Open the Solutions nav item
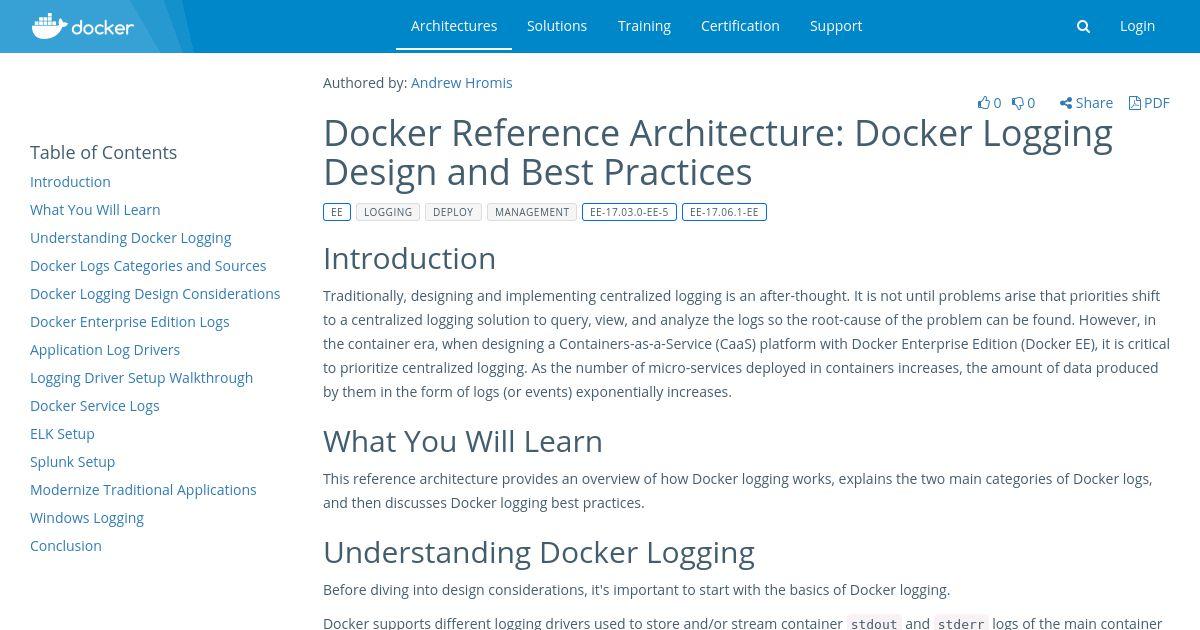Viewport: 1200px width, 630px height. 557,26
